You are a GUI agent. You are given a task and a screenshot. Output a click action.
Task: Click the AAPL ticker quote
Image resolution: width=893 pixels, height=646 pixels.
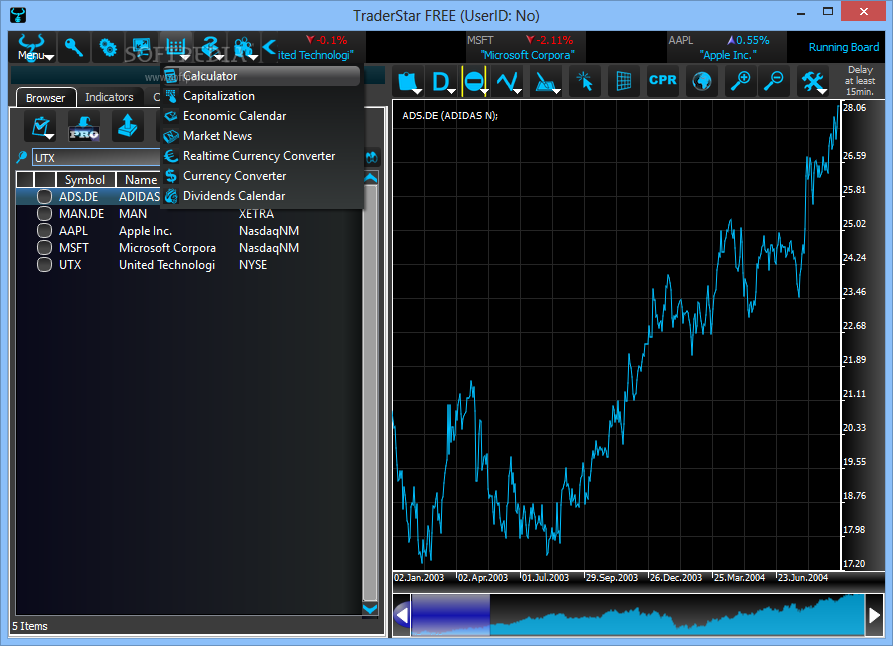727,47
